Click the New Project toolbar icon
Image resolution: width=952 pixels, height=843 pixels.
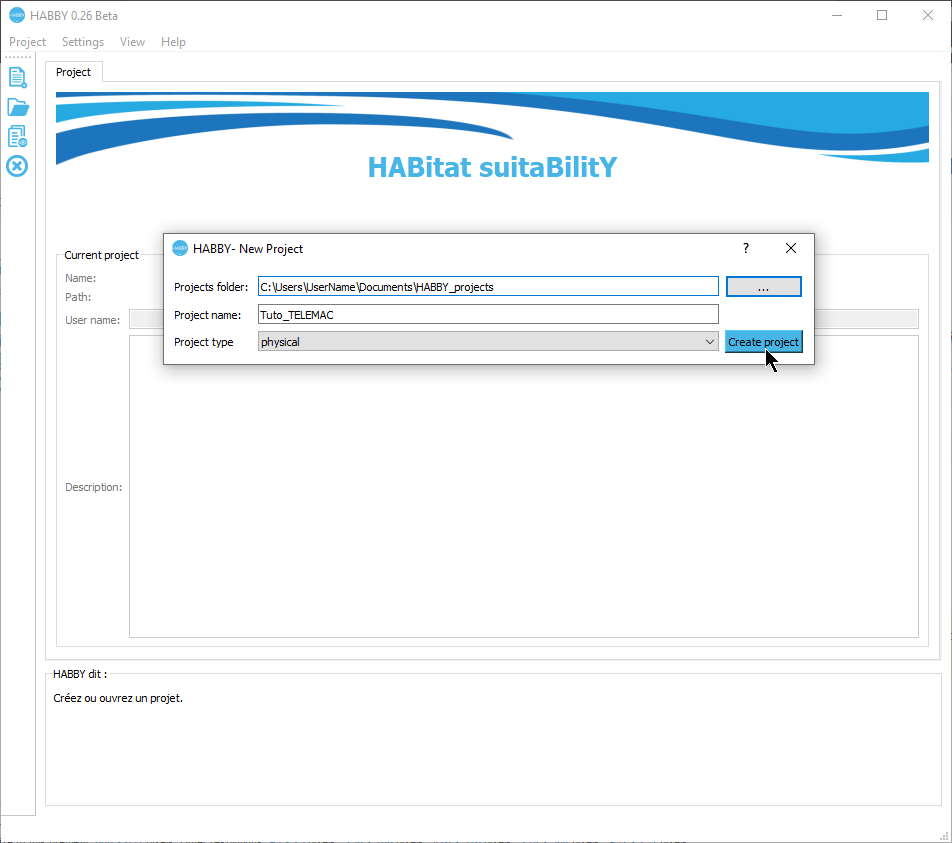coord(17,77)
